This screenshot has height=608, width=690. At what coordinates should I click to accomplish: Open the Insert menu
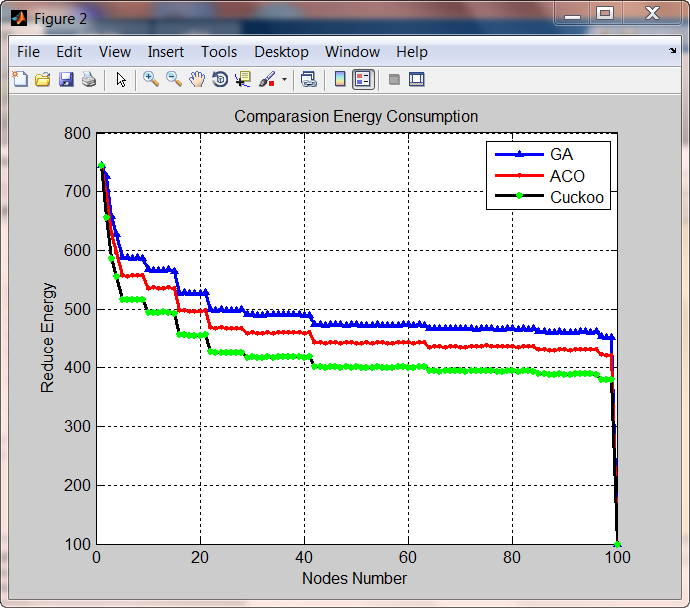point(166,52)
